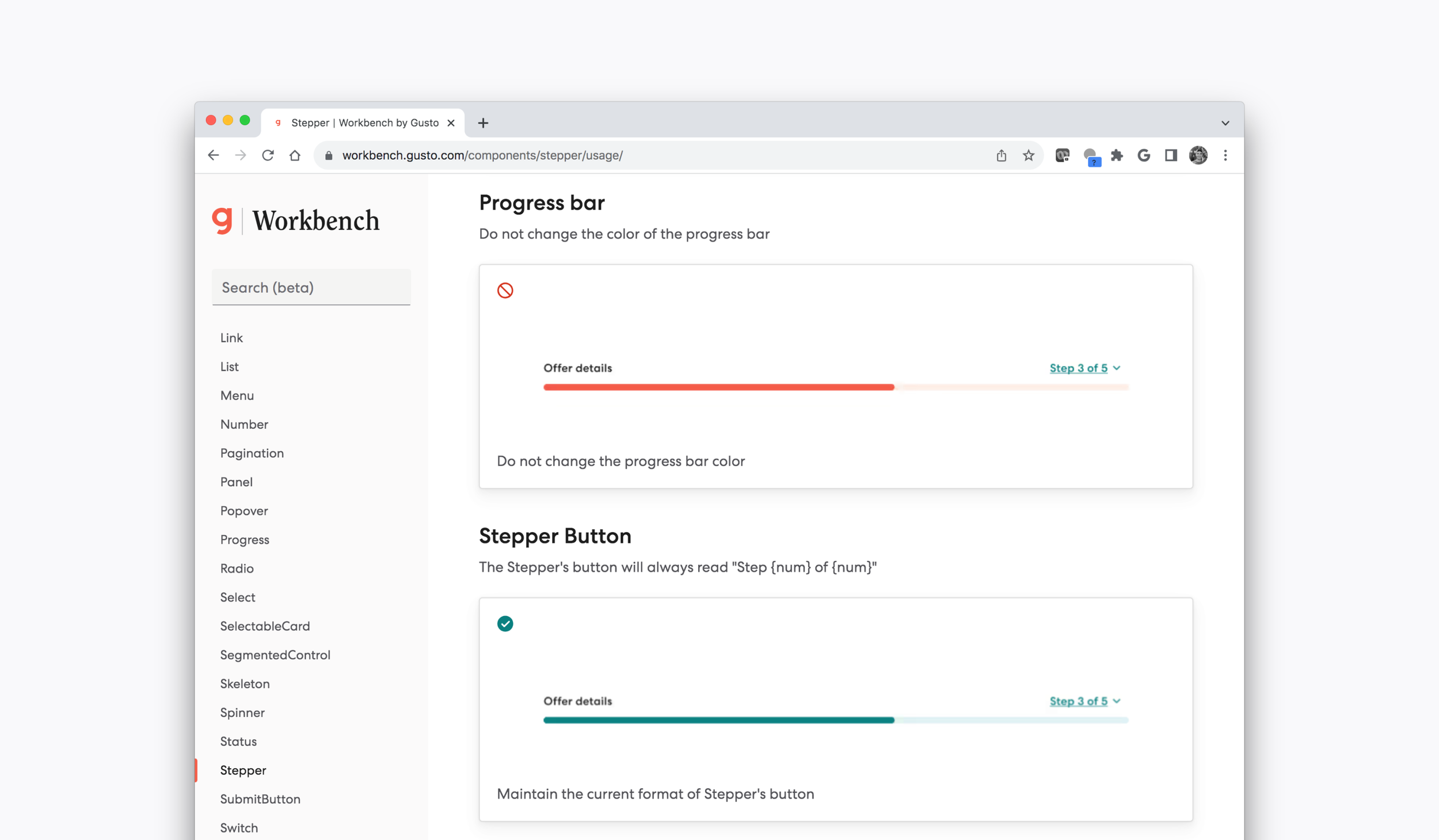This screenshot has width=1439, height=840.
Task: Open Switch component page link
Action: point(239,828)
